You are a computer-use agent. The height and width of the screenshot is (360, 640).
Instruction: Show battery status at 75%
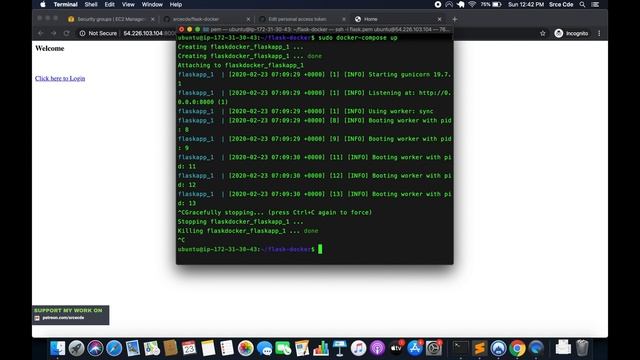(491, 4)
